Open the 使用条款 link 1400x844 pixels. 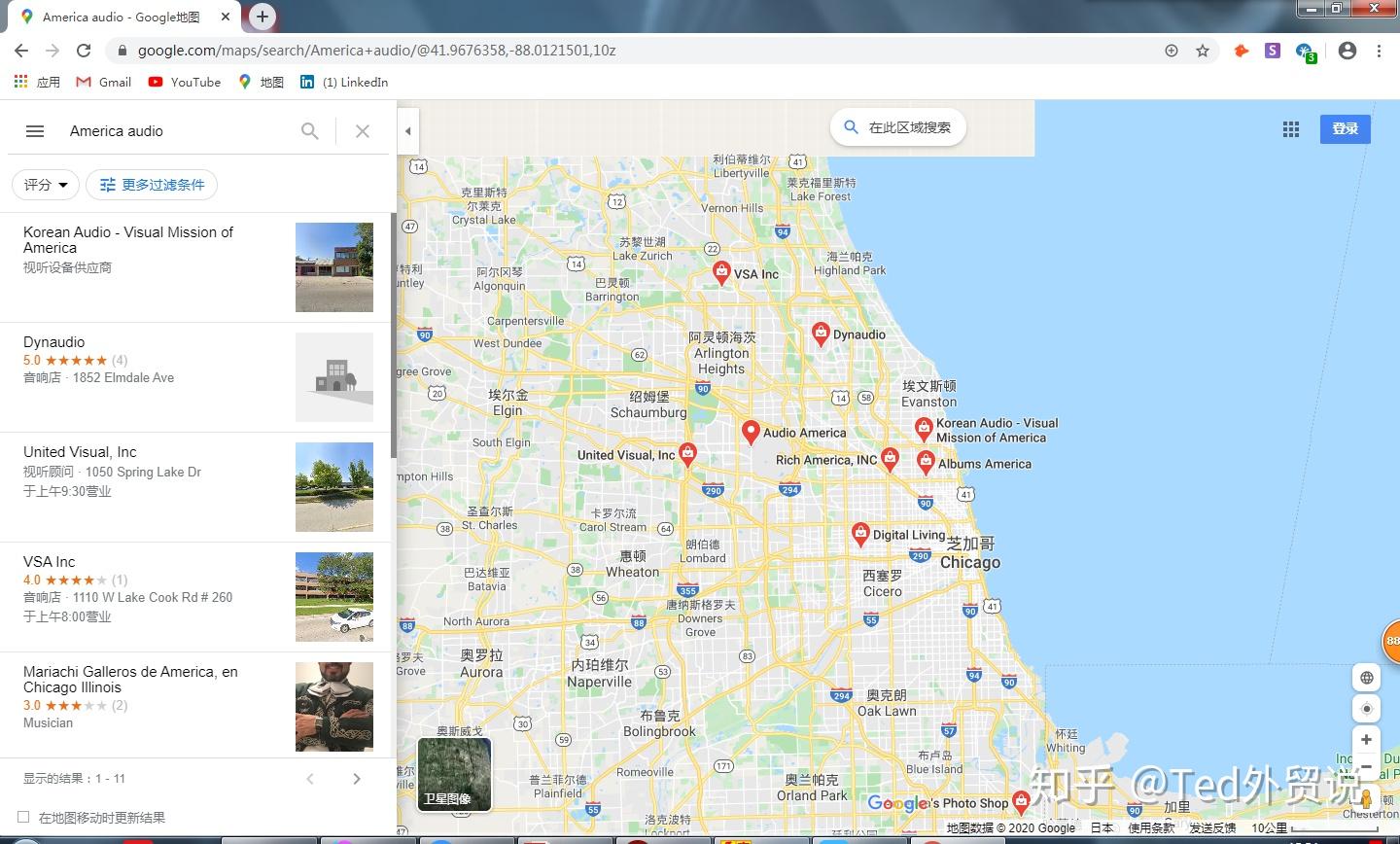(x=1151, y=828)
